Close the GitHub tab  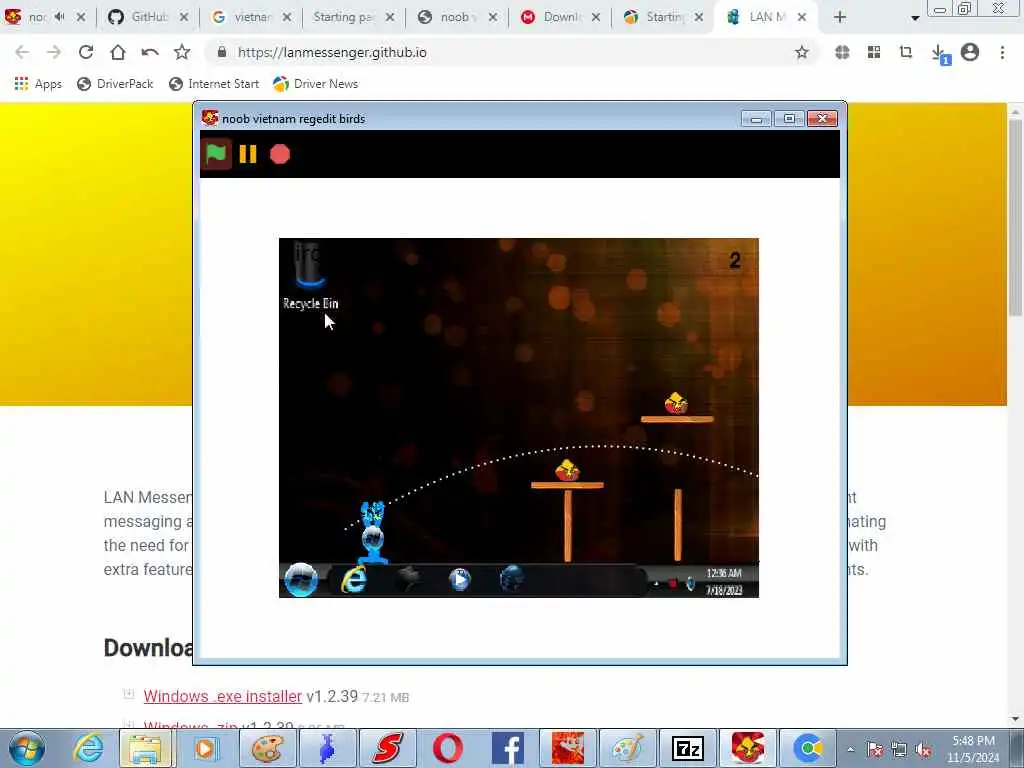pyautogui.click(x=184, y=17)
